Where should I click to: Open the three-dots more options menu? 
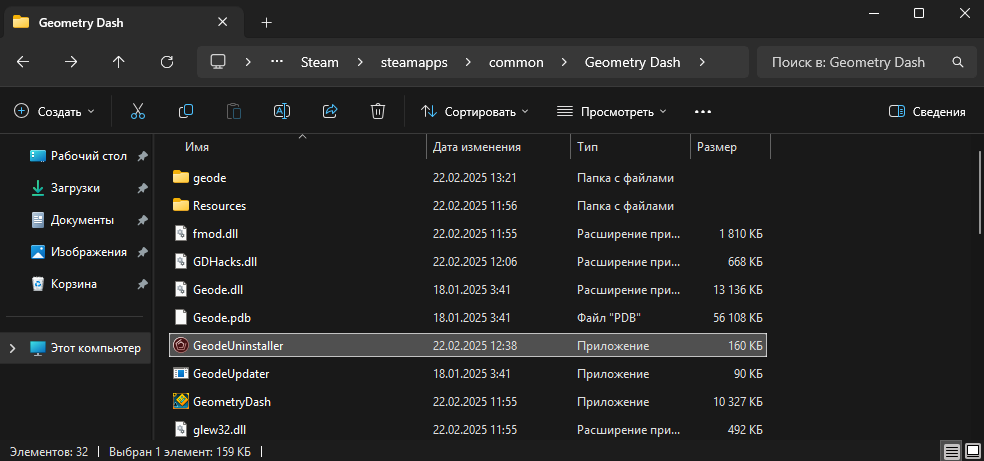[x=702, y=111]
